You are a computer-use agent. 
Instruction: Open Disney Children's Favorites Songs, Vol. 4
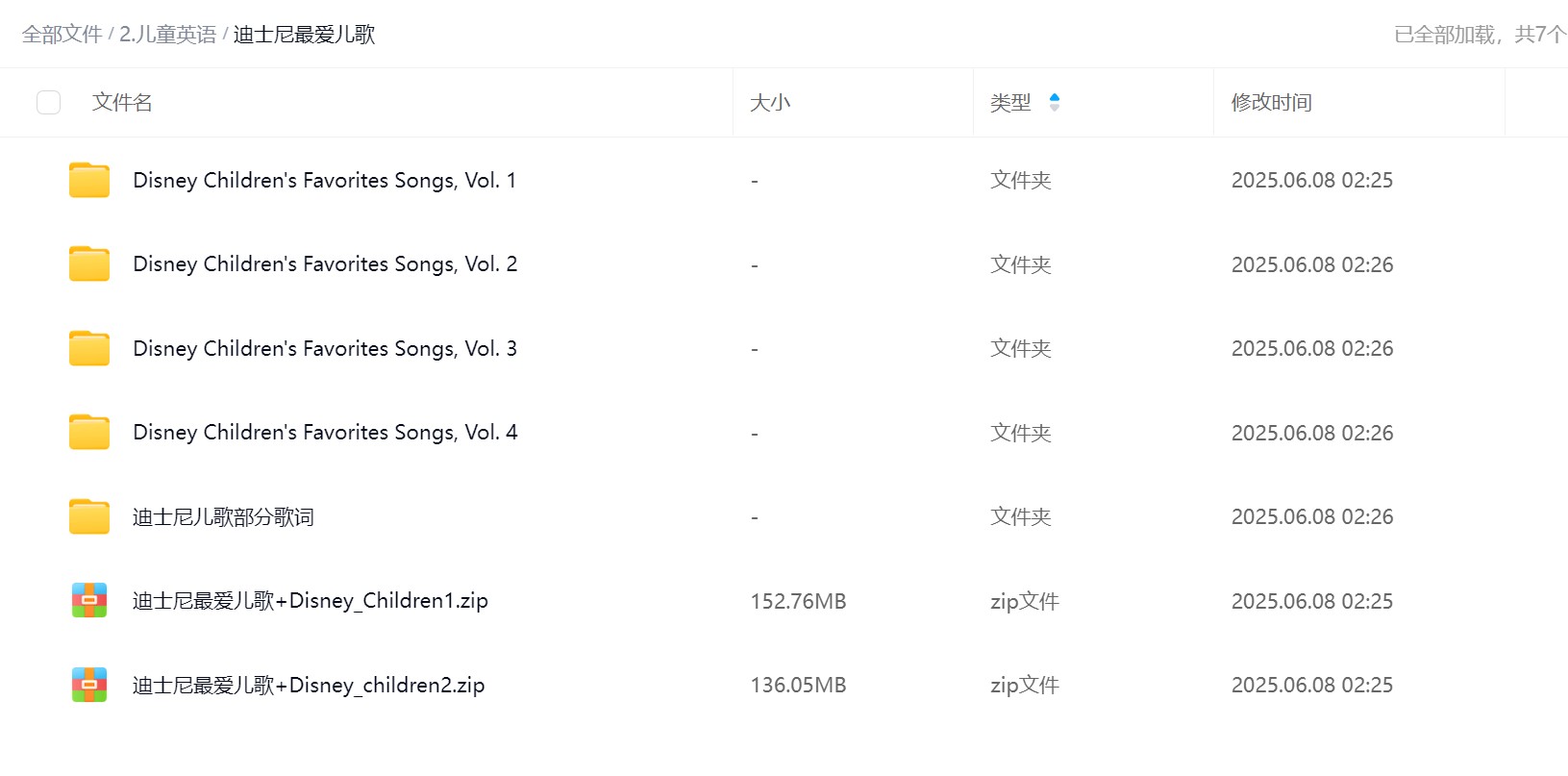[x=325, y=432]
